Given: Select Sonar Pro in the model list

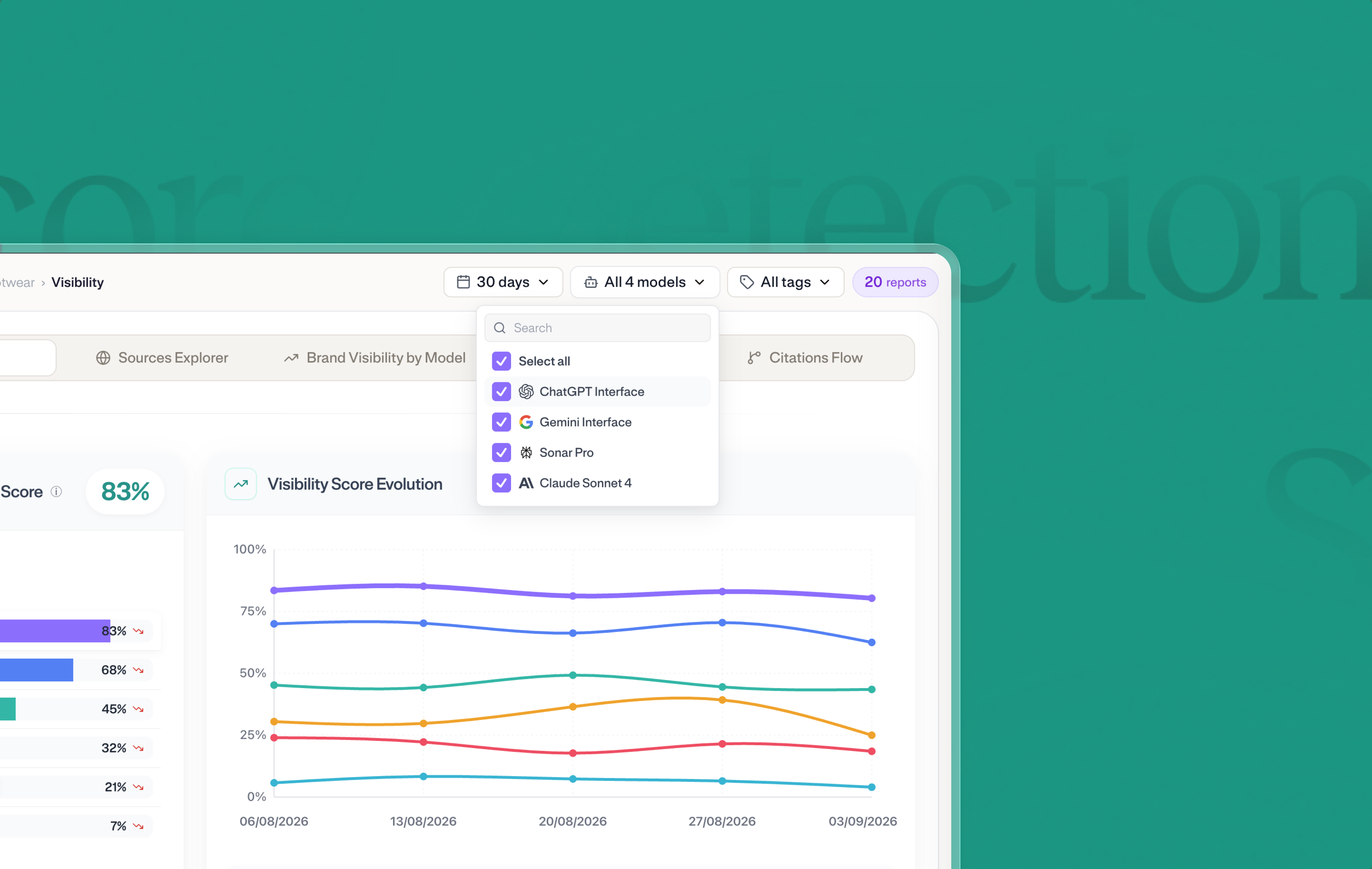Looking at the screenshot, I should point(598,453).
